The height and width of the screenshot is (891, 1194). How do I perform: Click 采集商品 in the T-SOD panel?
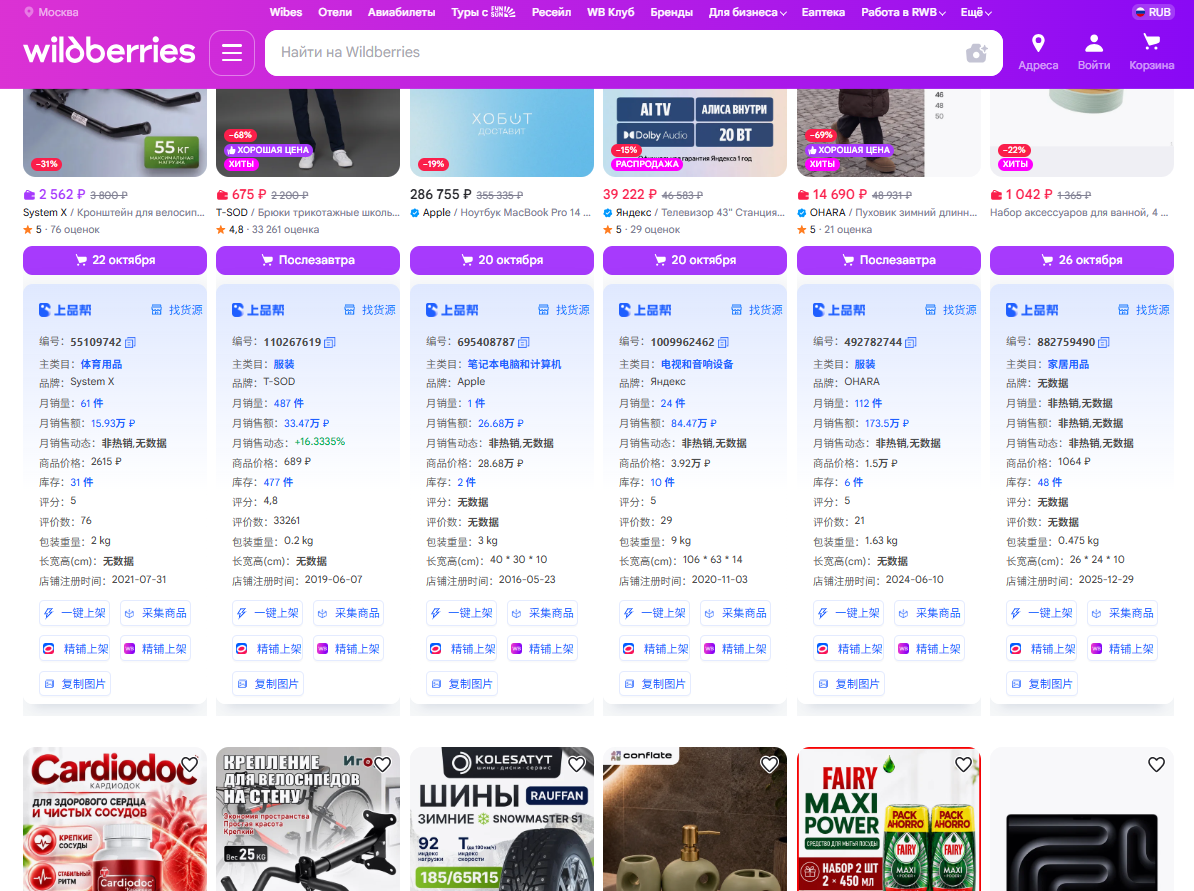pyautogui.click(x=349, y=613)
